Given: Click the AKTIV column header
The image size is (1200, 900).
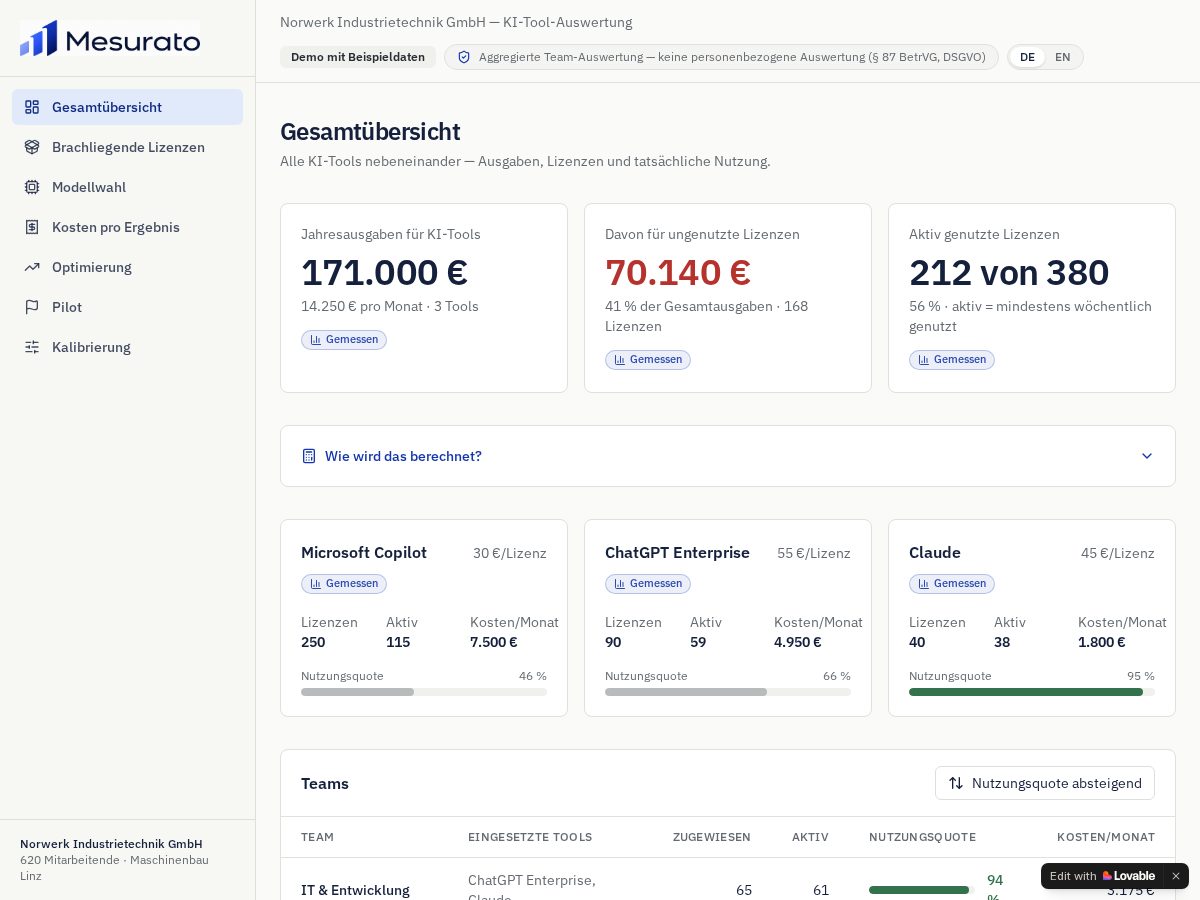Looking at the screenshot, I should pos(810,837).
